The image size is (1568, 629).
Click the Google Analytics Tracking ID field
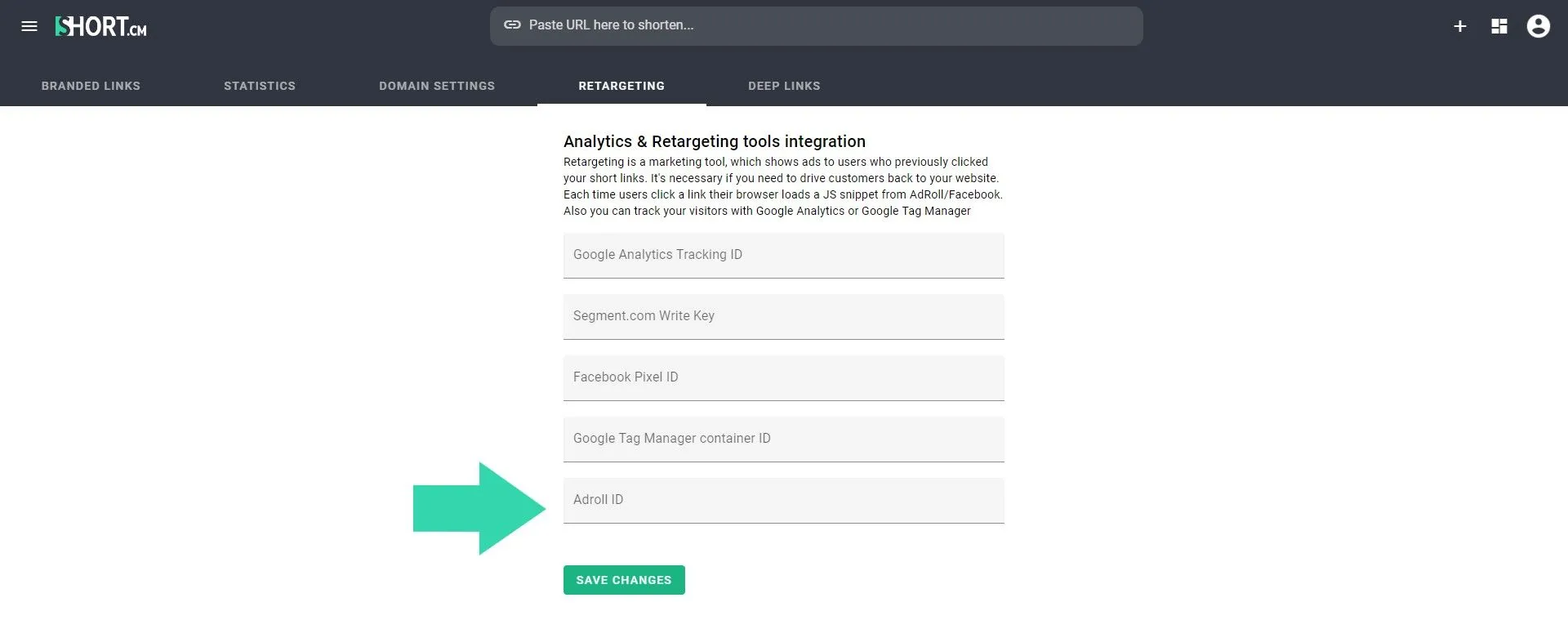point(784,256)
